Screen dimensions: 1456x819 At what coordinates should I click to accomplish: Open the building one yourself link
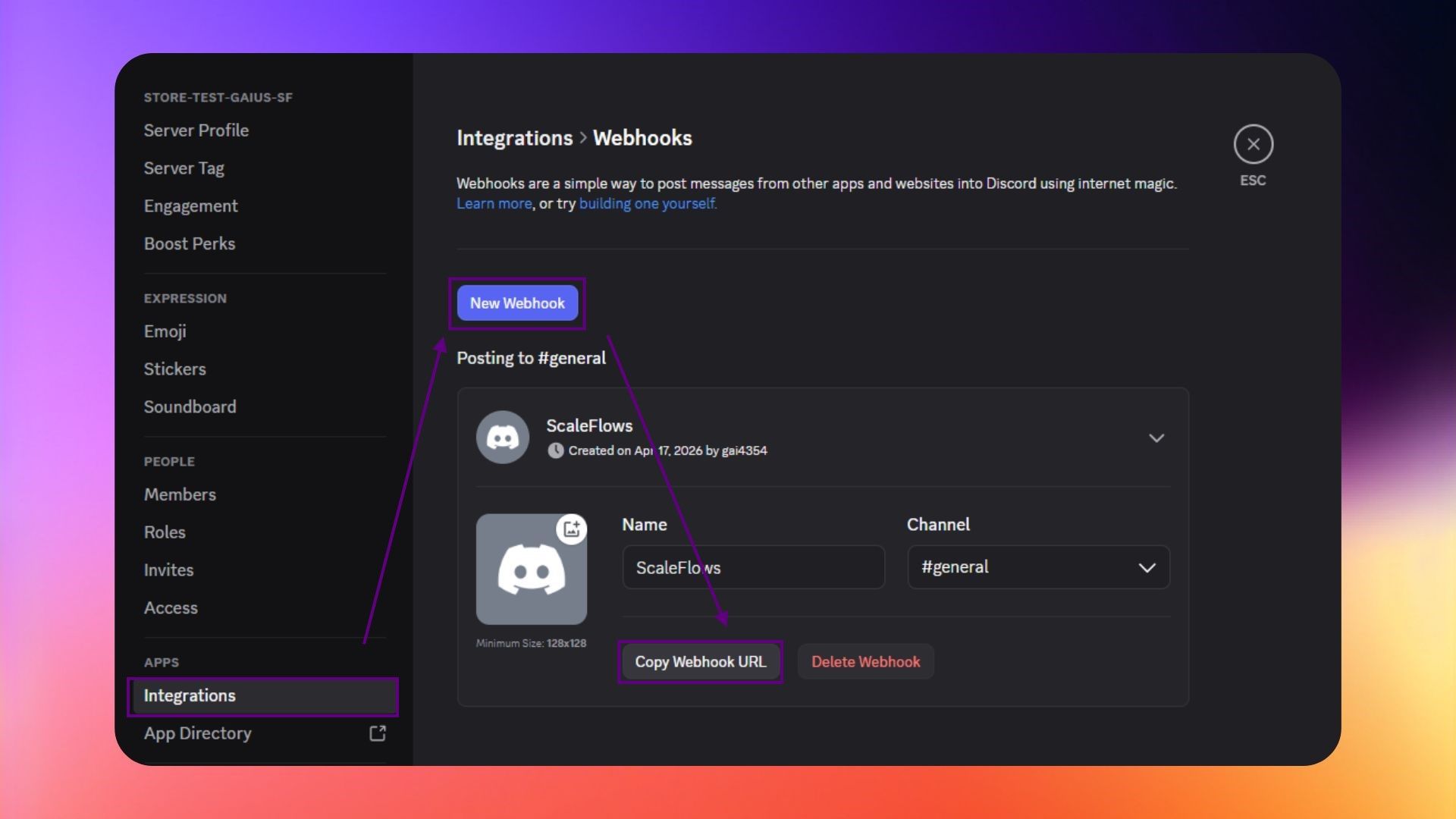click(x=648, y=203)
